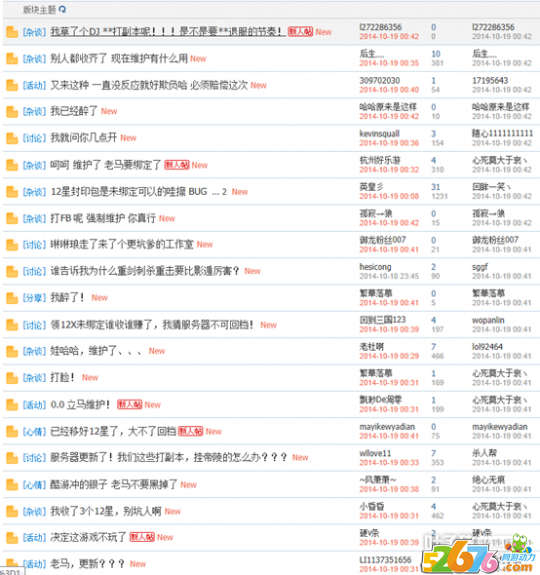Click 新人帖 badge on 0.0 立马维护 thread
This screenshot has height=575, width=540.
coord(129,404)
